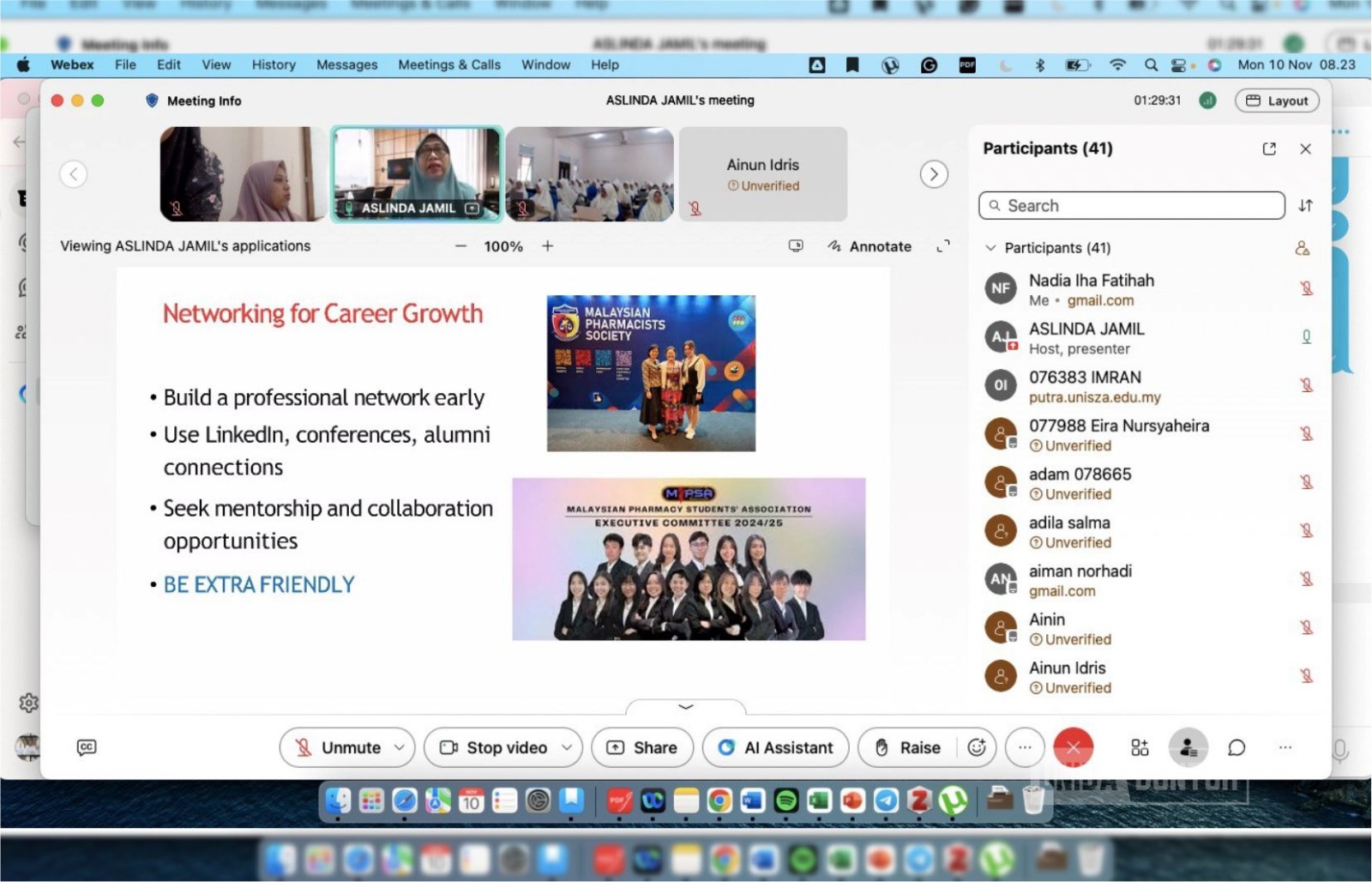Image resolution: width=1372 pixels, height=882 pixels.
Task: Click the red leave meeting button
Action: (x=1073, y=747)
